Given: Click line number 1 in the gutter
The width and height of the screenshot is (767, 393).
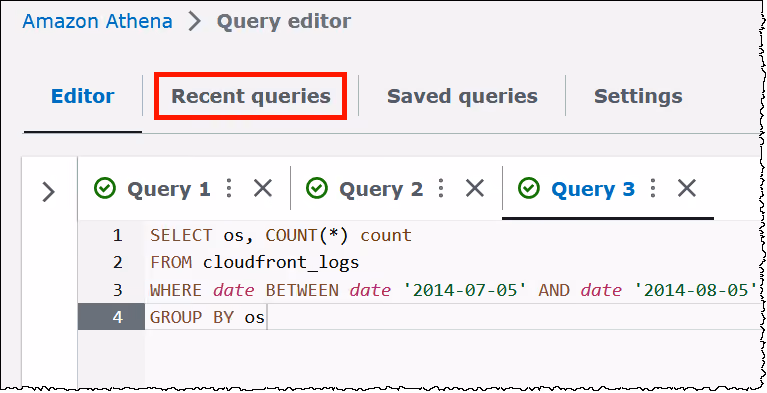Looking at the screenshot, I should (x=117, y=236).
